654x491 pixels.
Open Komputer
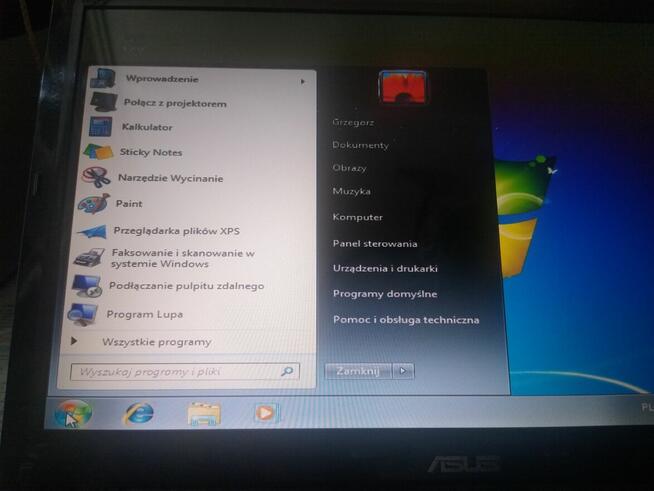pos(358,217)
